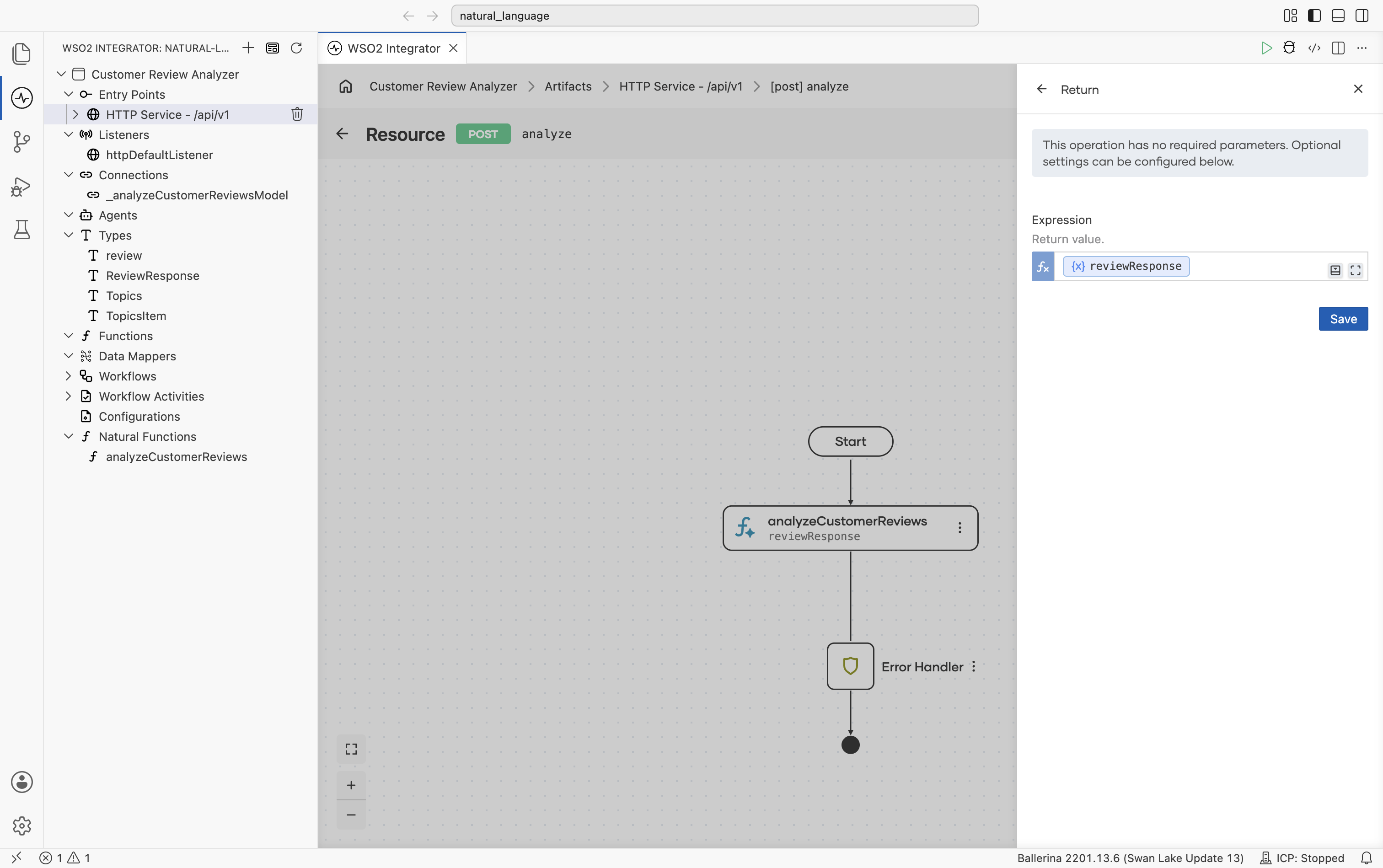Open Source Control view icon
The image size is (1383, 868).
point(22,141)
